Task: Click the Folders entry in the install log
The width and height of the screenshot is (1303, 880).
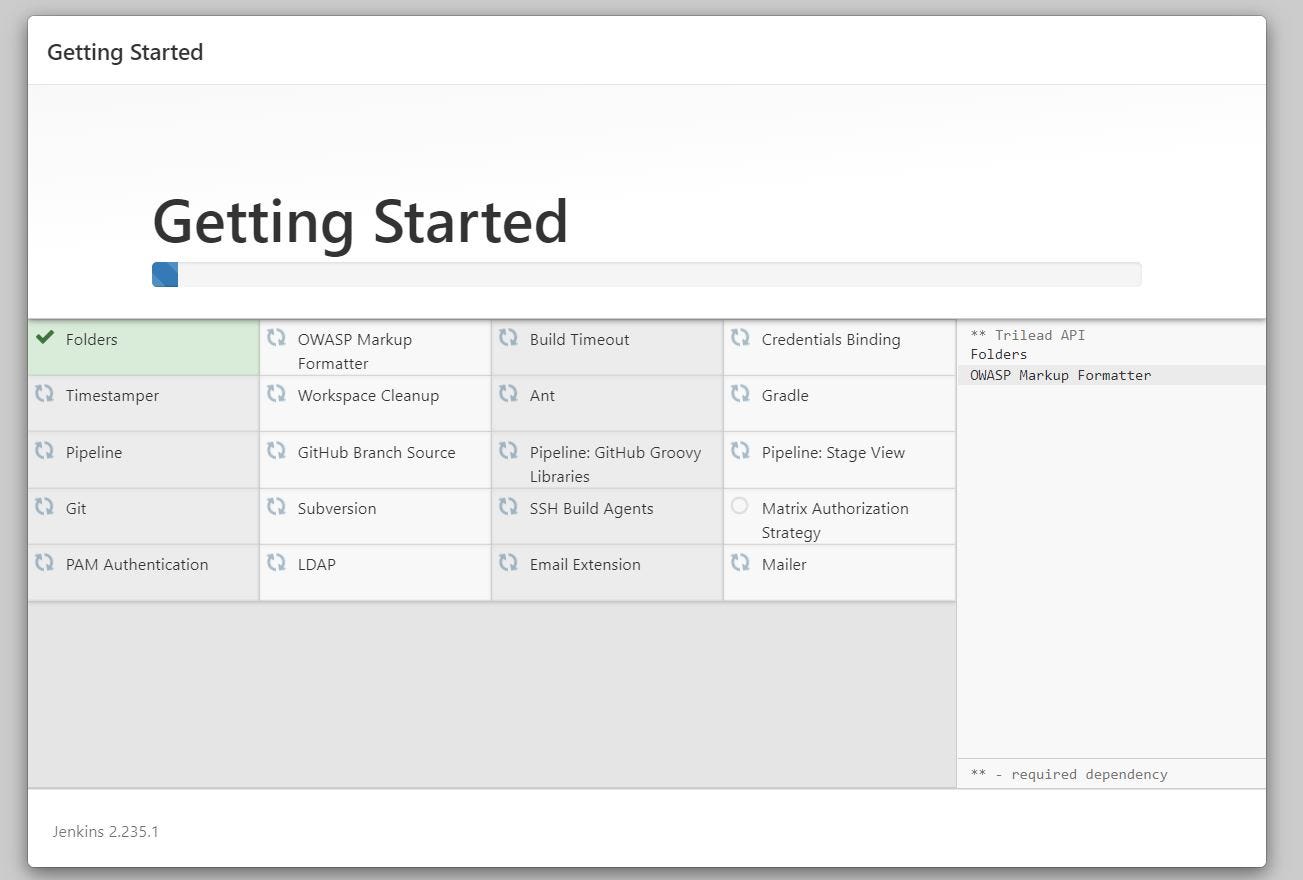Action: pyautogui.click(x=998, y=354)
